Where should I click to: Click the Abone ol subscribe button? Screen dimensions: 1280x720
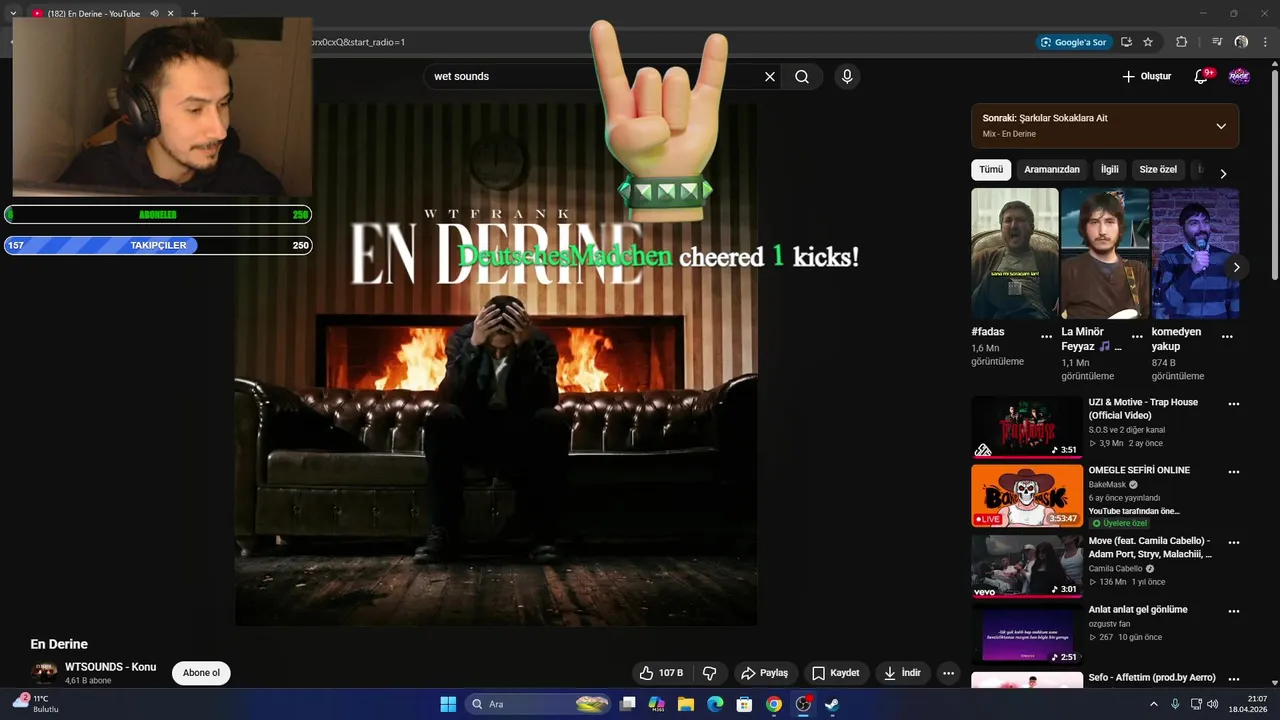point(201,673)
